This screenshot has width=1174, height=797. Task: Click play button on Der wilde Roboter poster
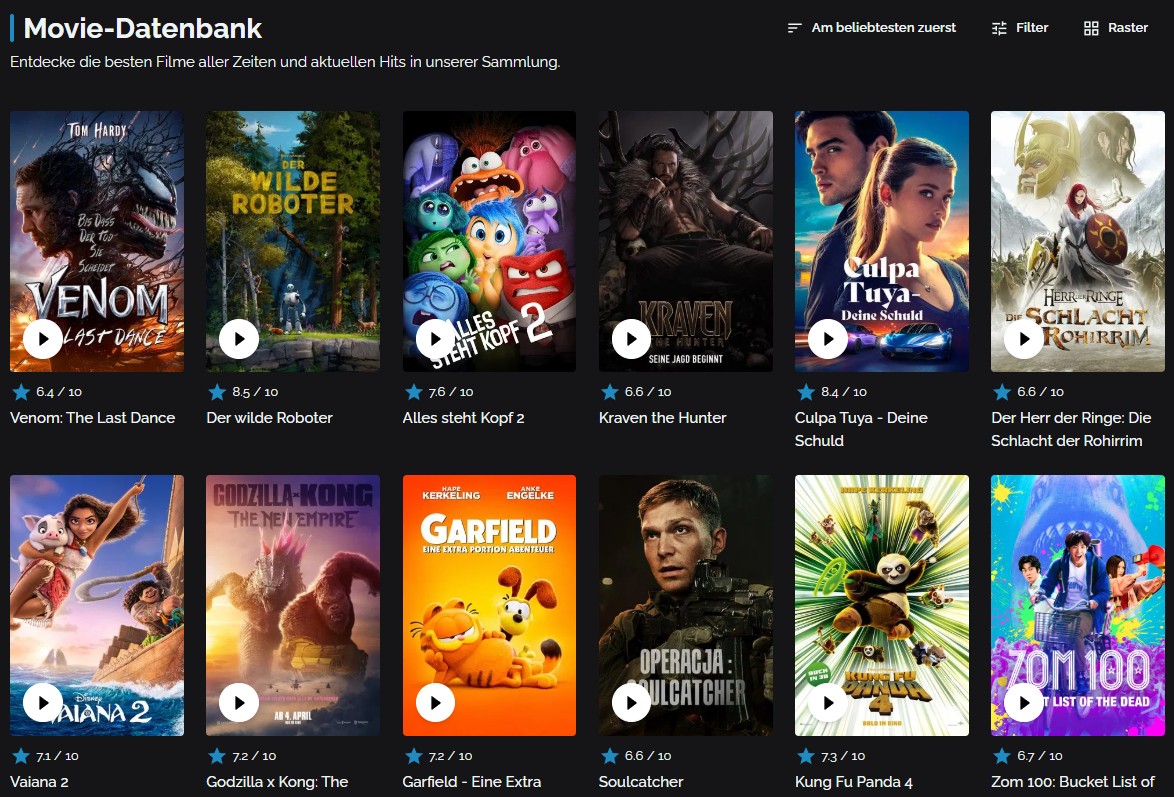coord(239,339)
